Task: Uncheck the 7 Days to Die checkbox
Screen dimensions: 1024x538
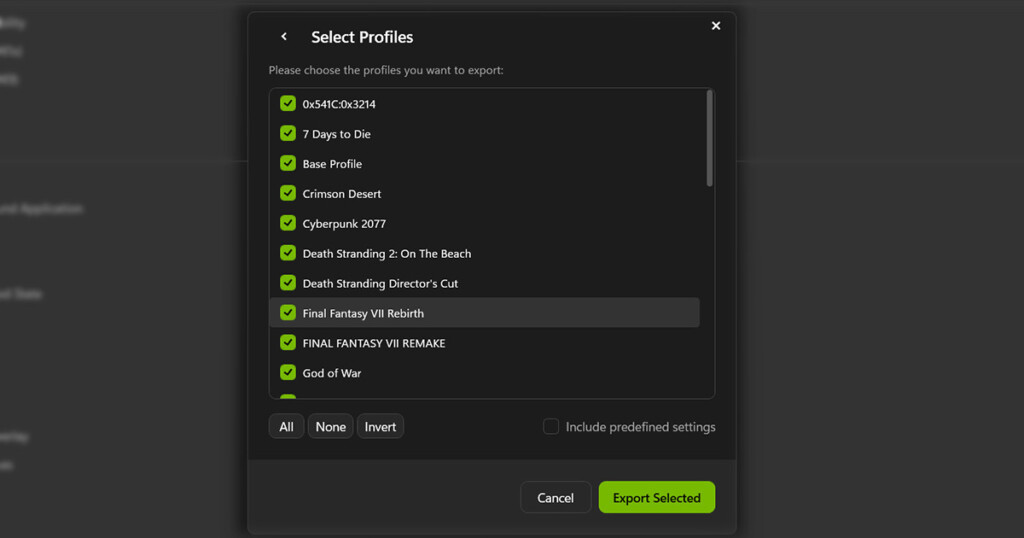Action: click(x=288, y=133)
